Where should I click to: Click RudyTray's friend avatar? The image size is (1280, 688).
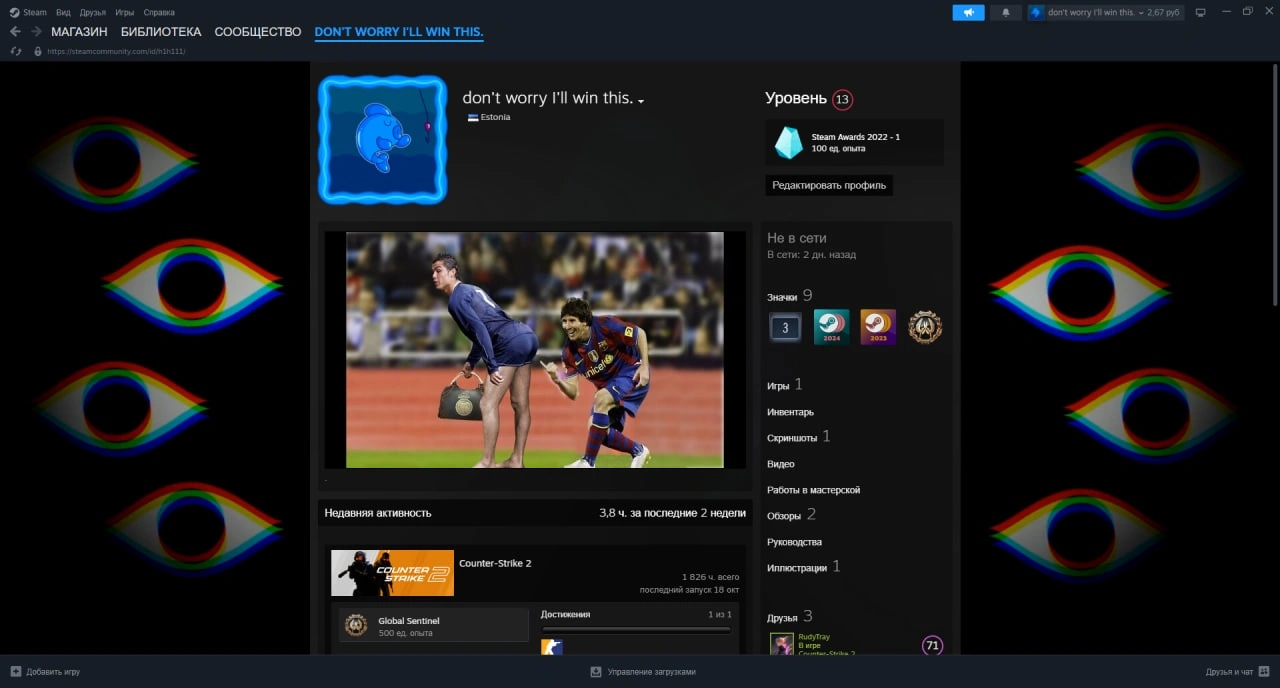[782, 644]
